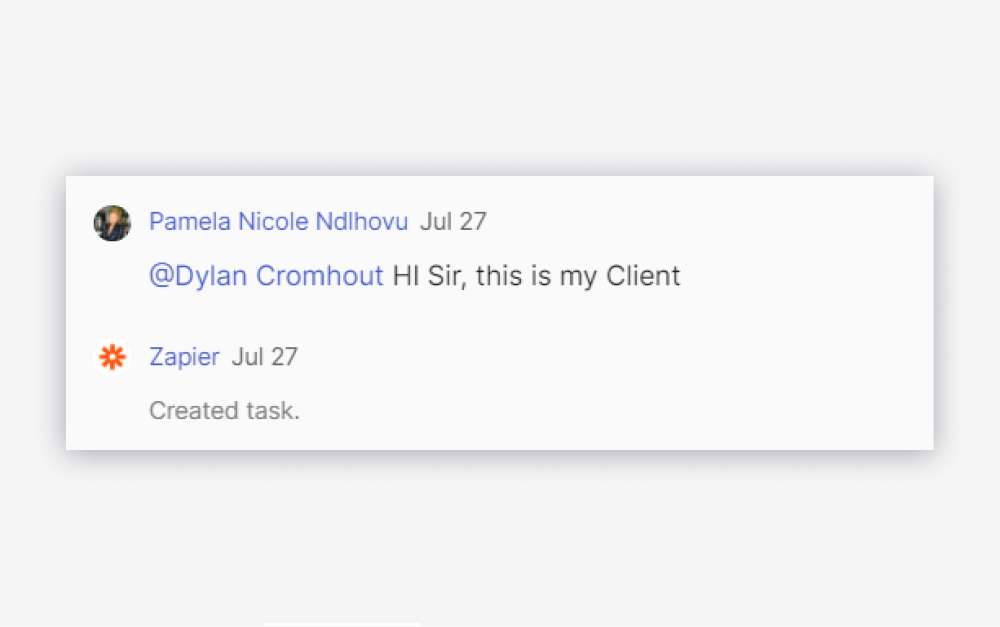Click Pamela's profile avatar photo
The image size is (1000, 627).
112,223
